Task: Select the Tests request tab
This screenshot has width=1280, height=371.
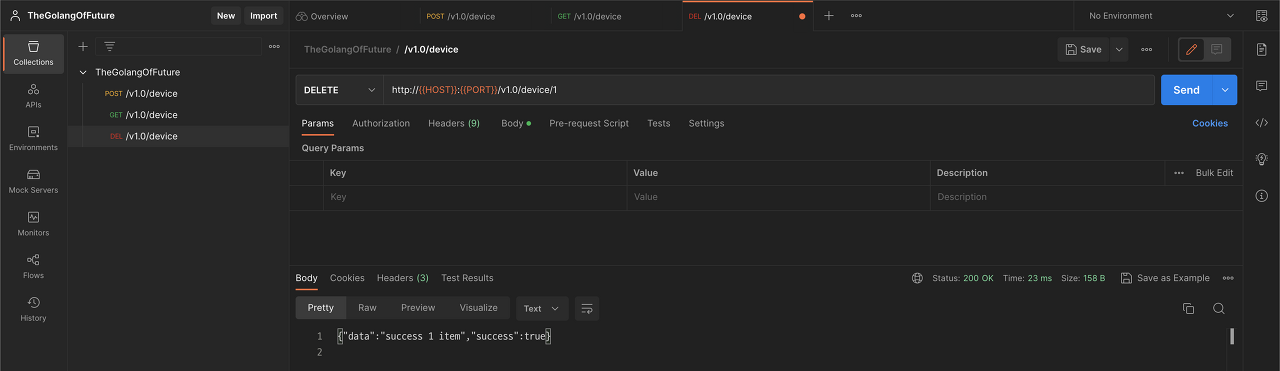Action: 659,123
